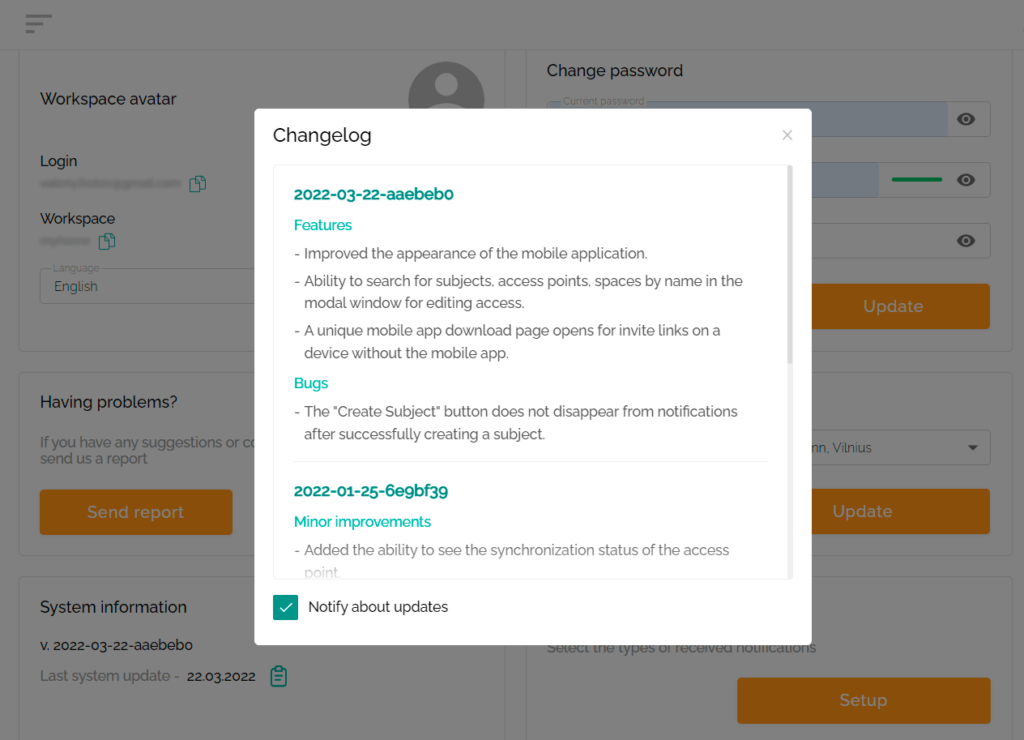
Task: Close the Changelog dialog
Action: coord(787,134)
